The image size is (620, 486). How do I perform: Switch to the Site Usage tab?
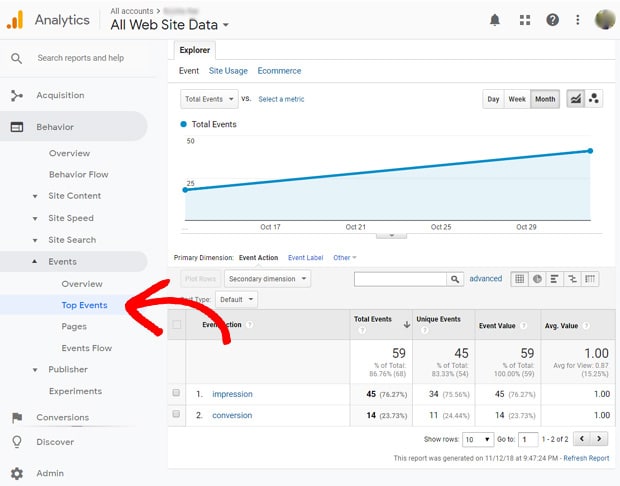228,71
